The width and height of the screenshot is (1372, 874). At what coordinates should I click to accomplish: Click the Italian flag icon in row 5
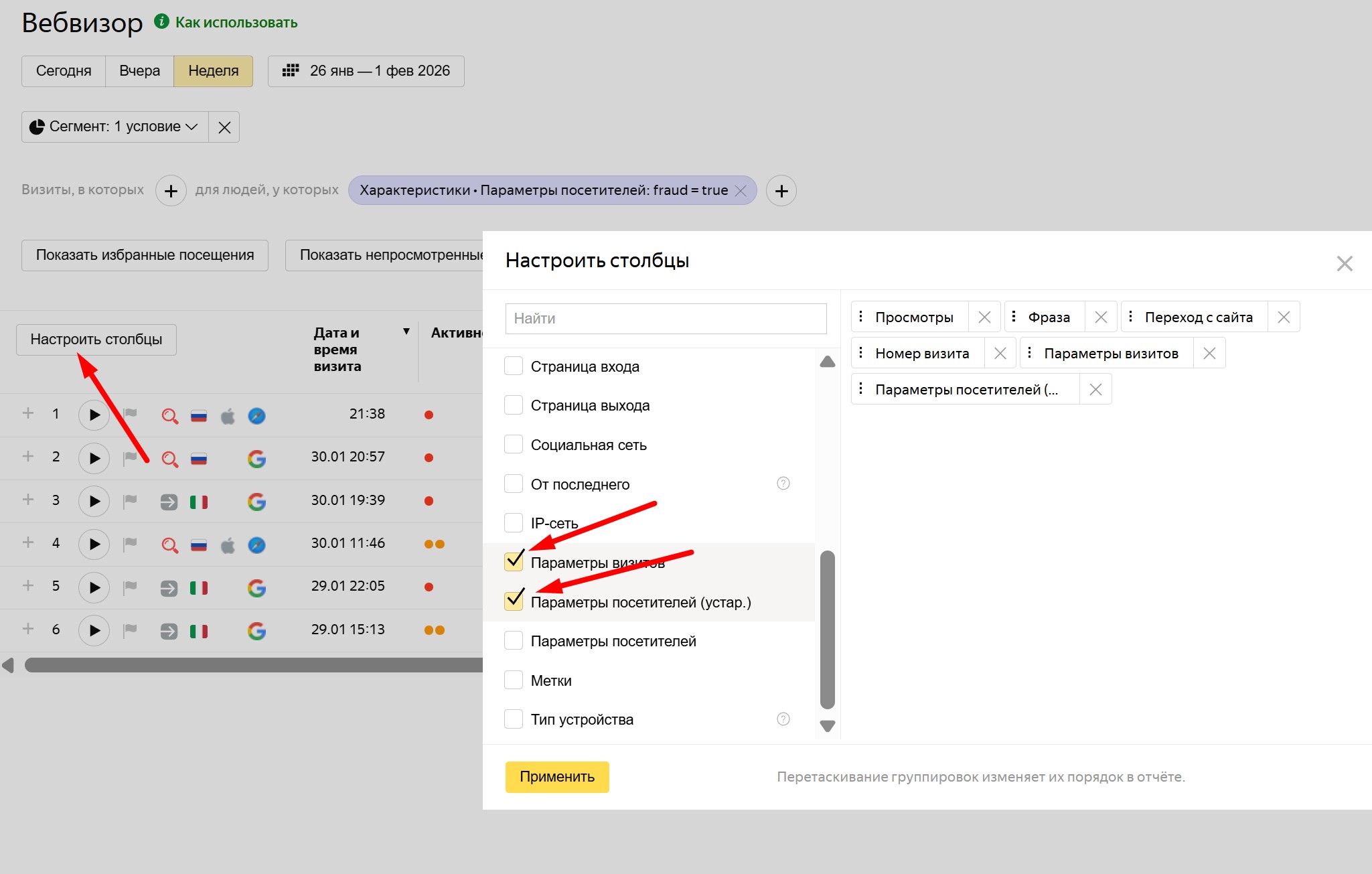(x=199, y=588)
